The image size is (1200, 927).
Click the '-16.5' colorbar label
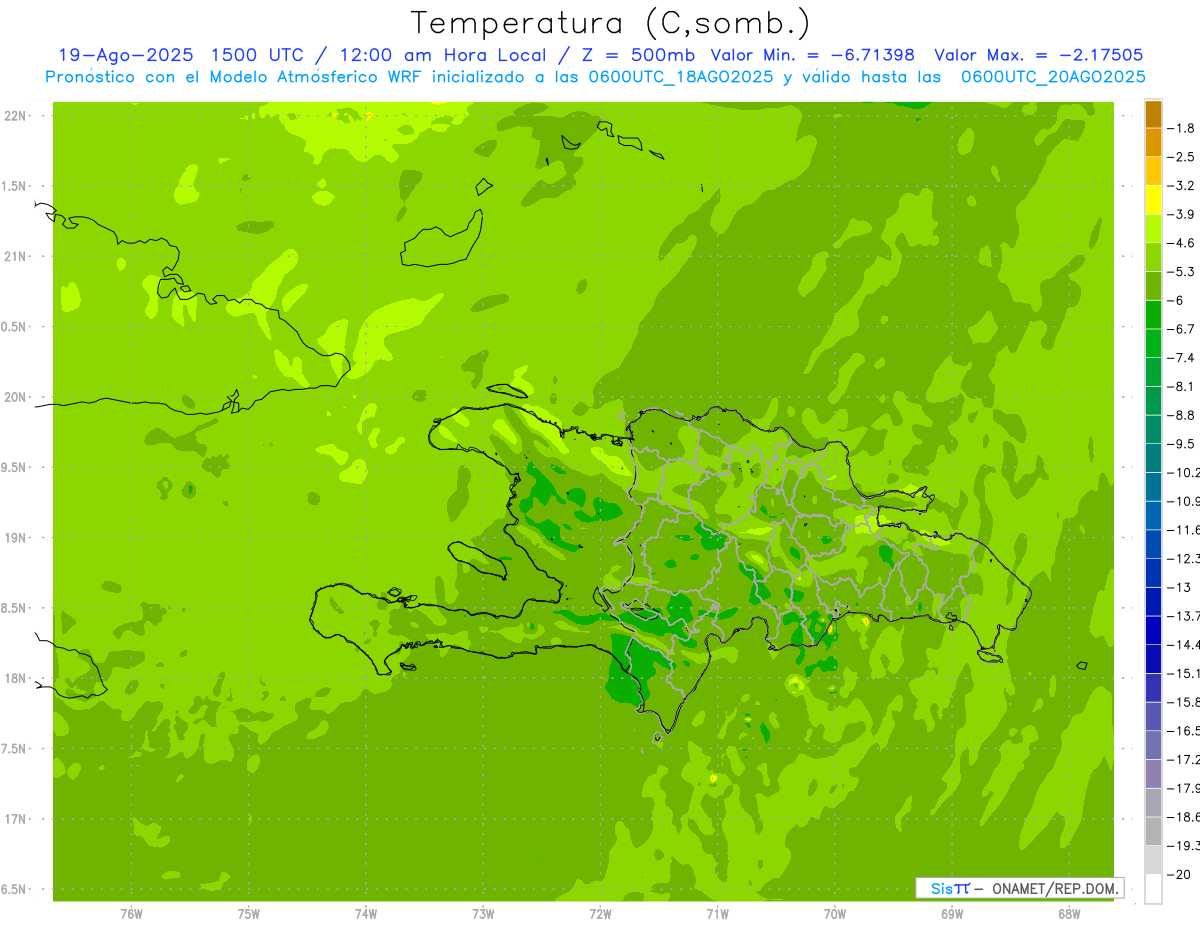pos(1184,731)
